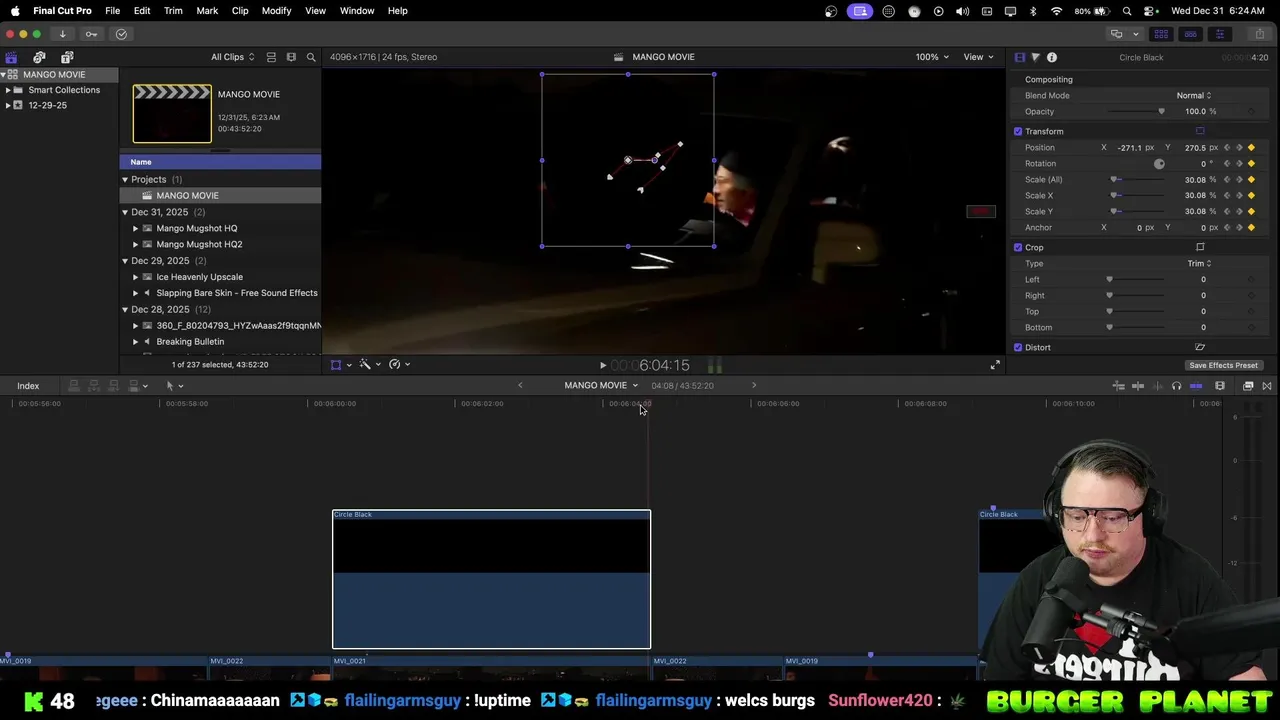
Task: Open the Clip menu
Action: (240, 10)
